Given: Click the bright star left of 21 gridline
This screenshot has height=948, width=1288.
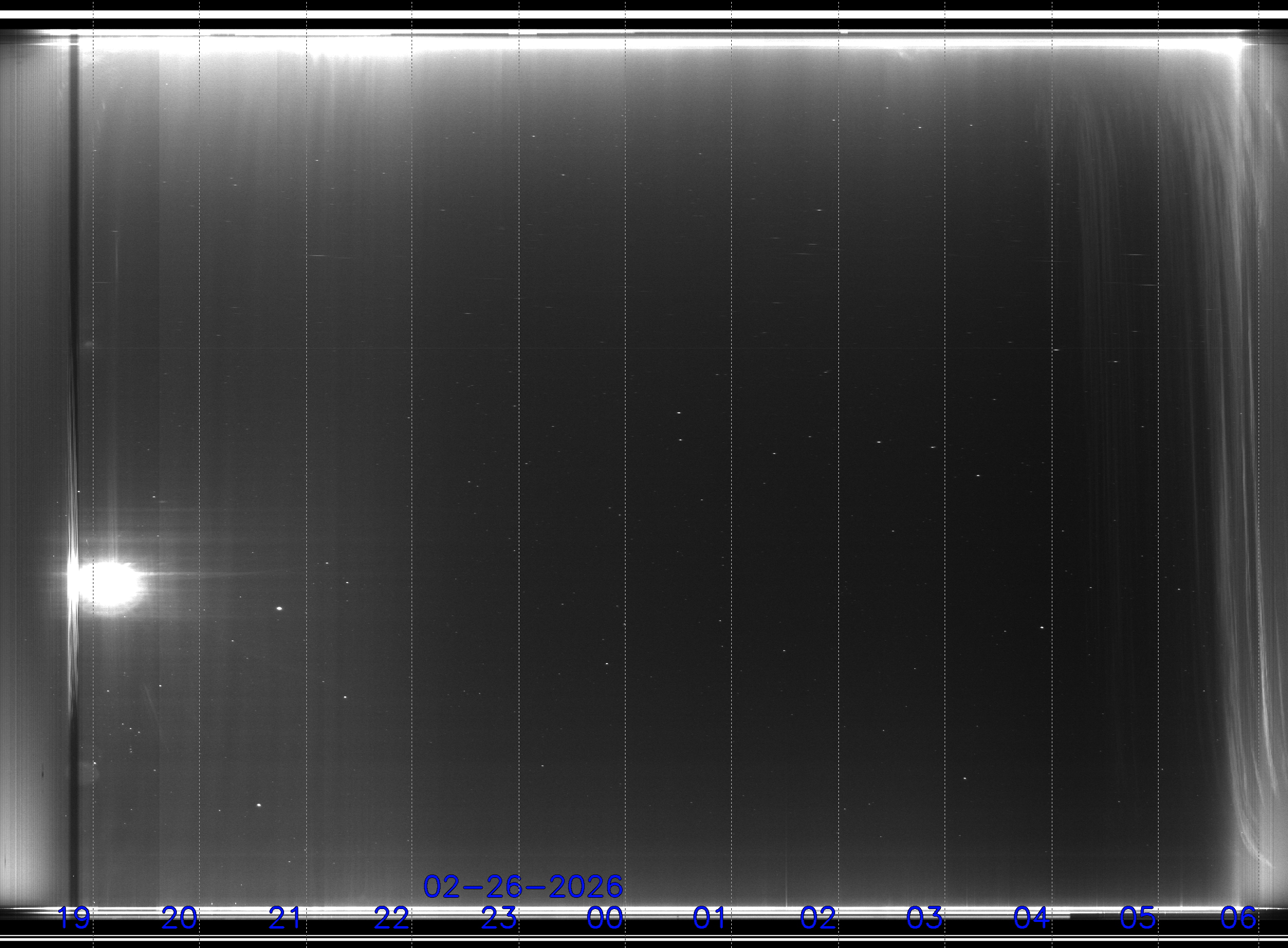Looking at the screenshot, I should 279,608.
